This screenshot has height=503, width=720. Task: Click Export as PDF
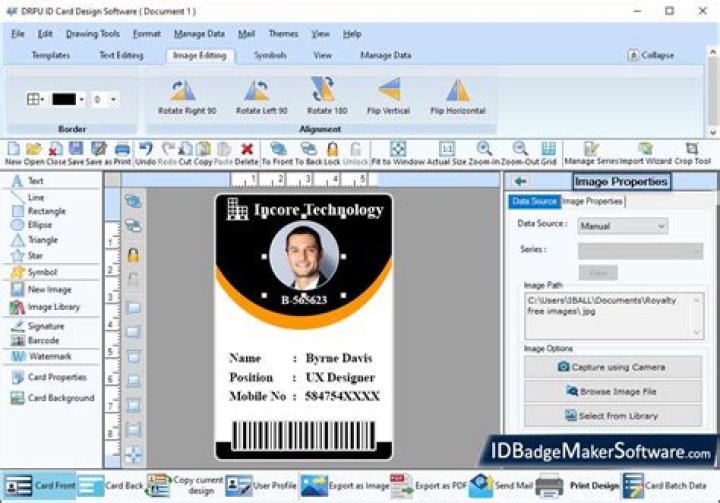(x=428, y=486)
